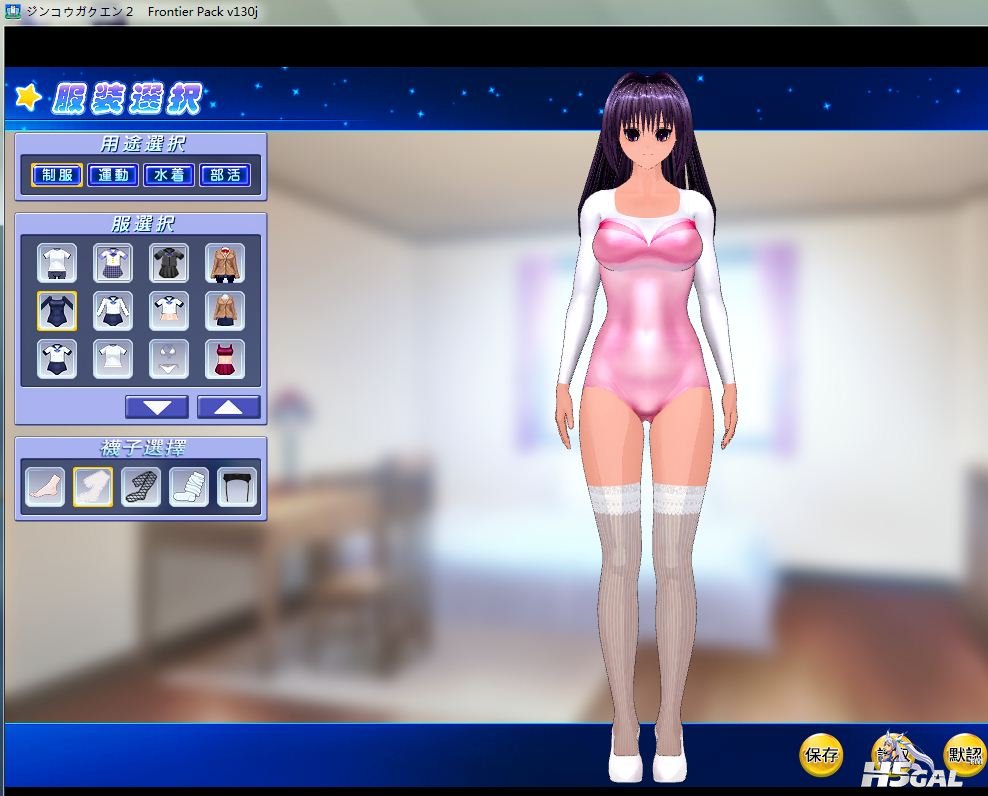Viewport: 988px width, 796px height.
Task: Select the brown blazer outfit in top row
Action: pos(225,263)
